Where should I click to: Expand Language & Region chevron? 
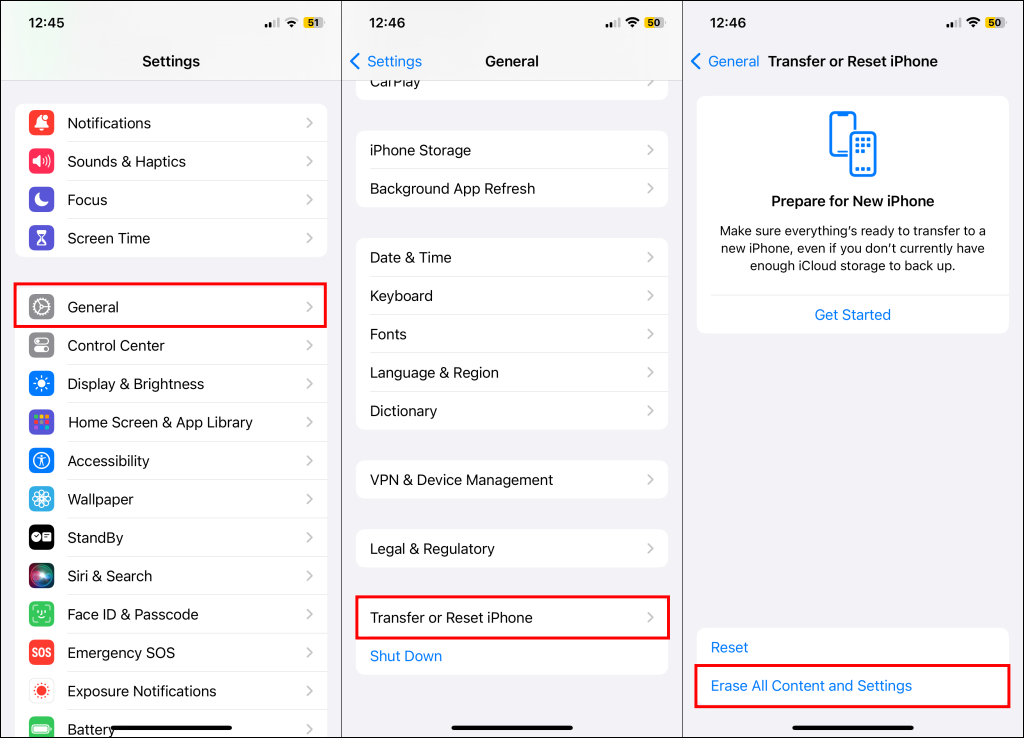click(x=650, y=372)
